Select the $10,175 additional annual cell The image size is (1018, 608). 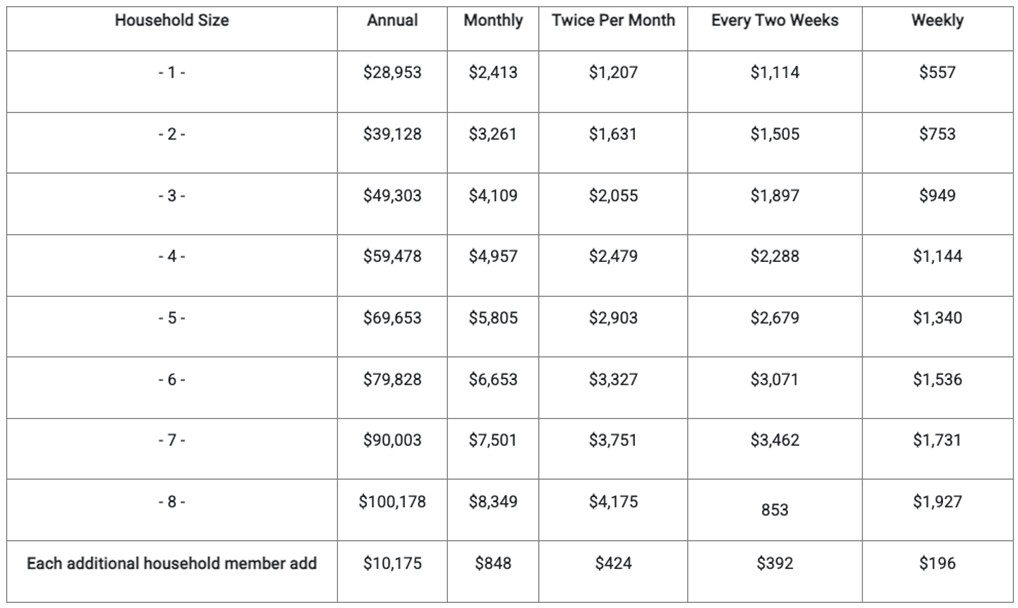tap(392, 563)
